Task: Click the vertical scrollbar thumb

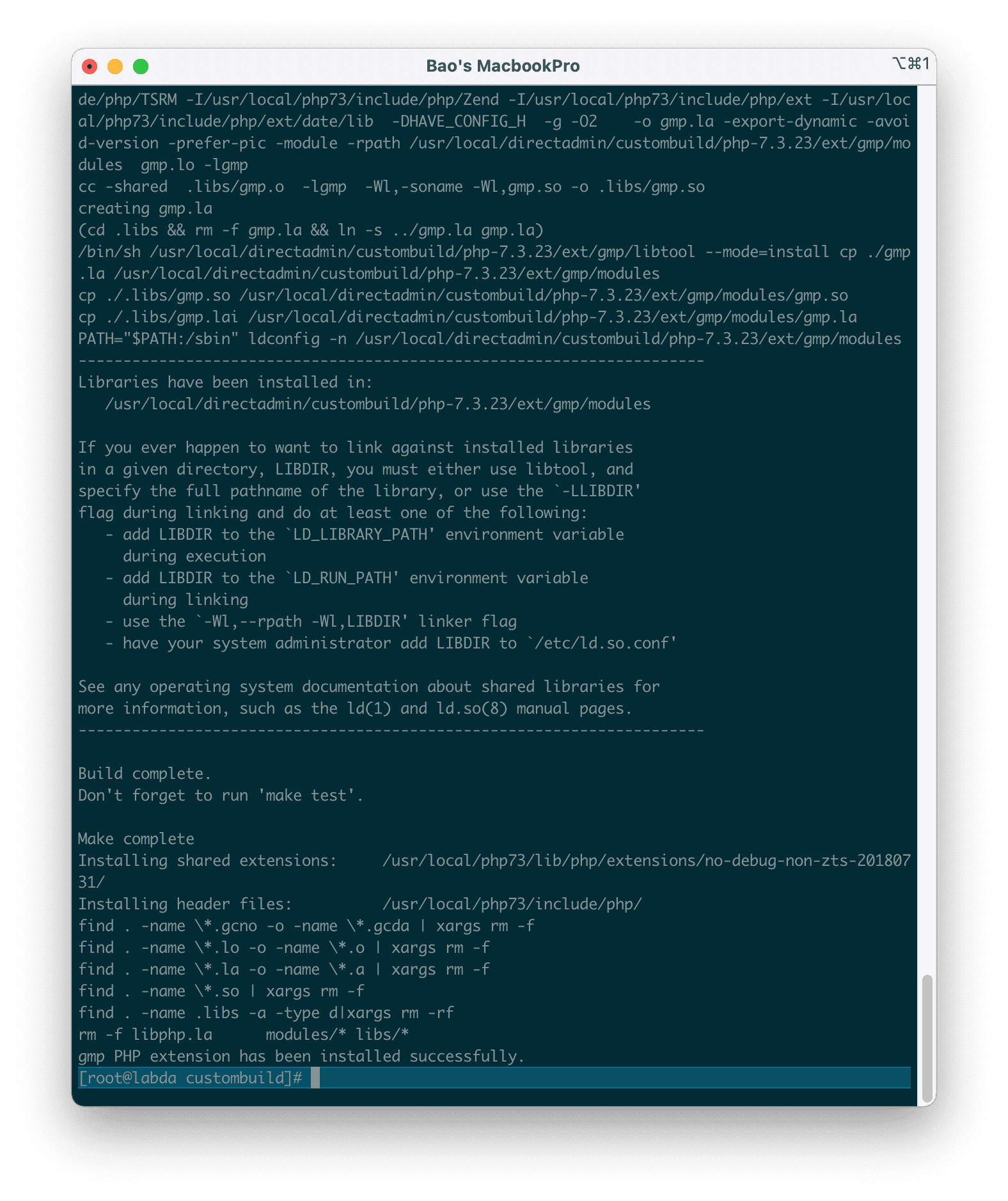Action: [x=927, y=1037]
